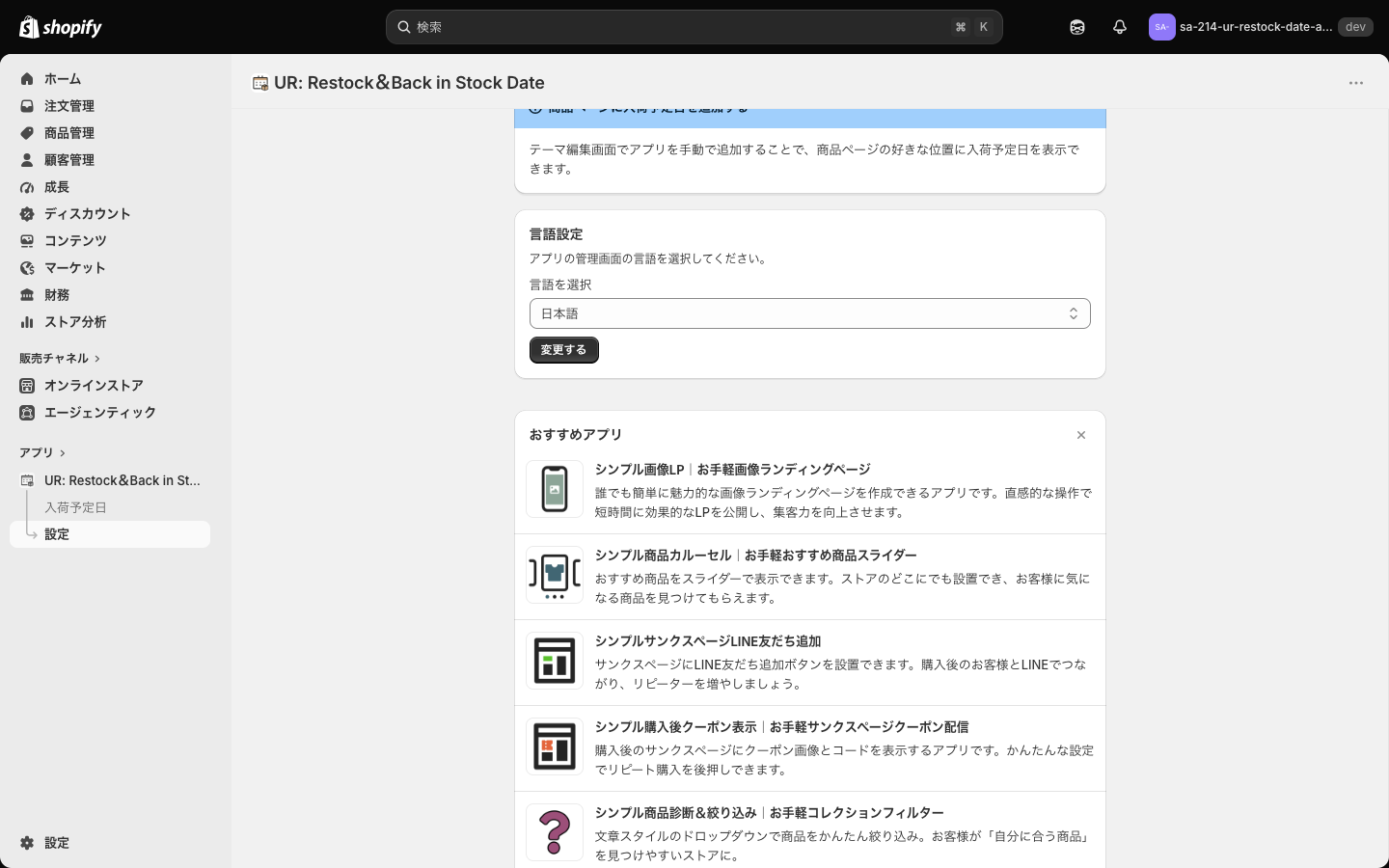Viewport: 1389px width, 868px height.
Task: Click the gear icon beside 設定 at sidebar bottom
Action: (x=27, y=843)
